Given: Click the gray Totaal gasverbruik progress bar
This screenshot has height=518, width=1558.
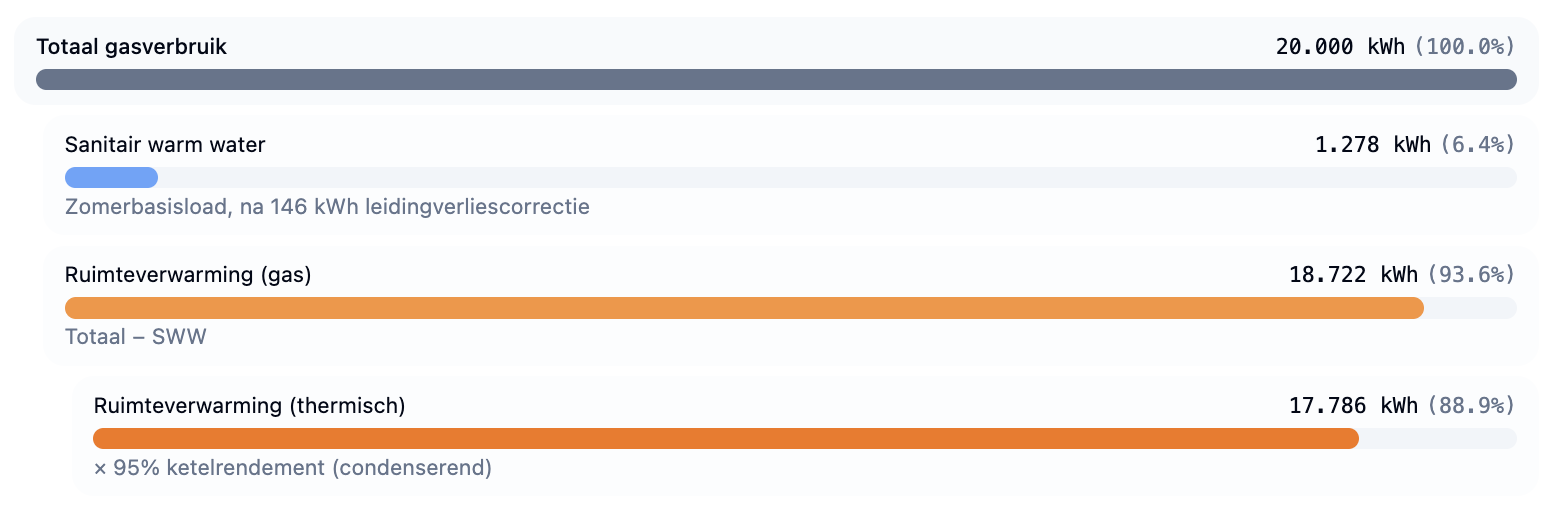Looking at the screenshot, I should point(776,79).
